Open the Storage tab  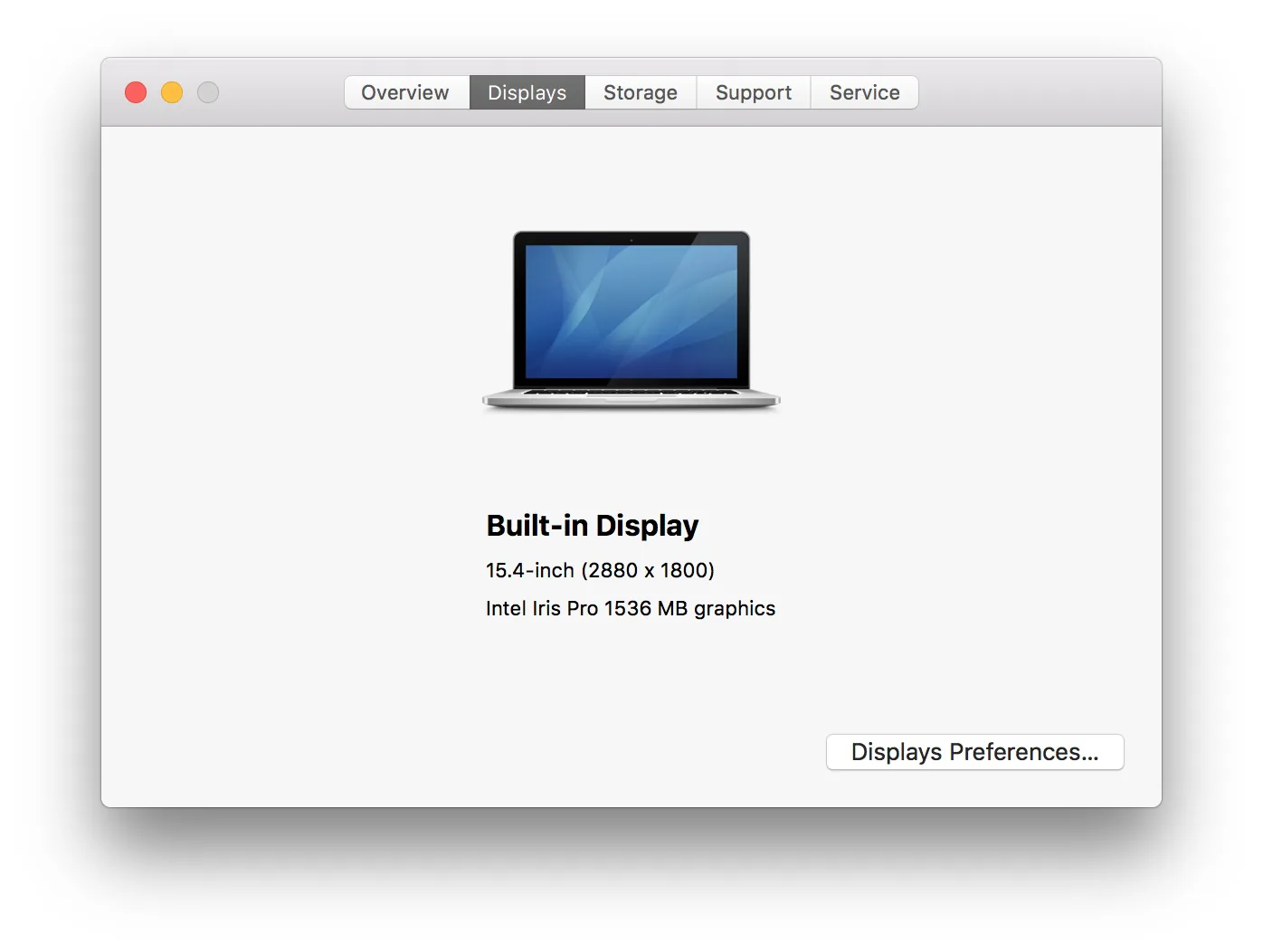click(641, 92)
